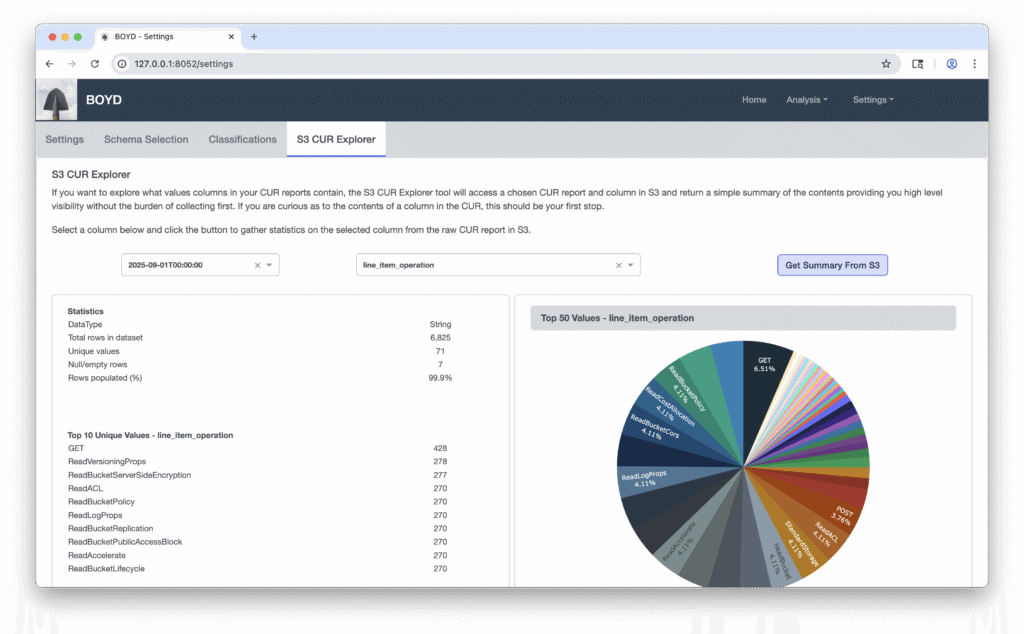This screenshot has width=1024, height=634.
Task: Expand the CUR report date dropdown
Action: coord(269,265)
